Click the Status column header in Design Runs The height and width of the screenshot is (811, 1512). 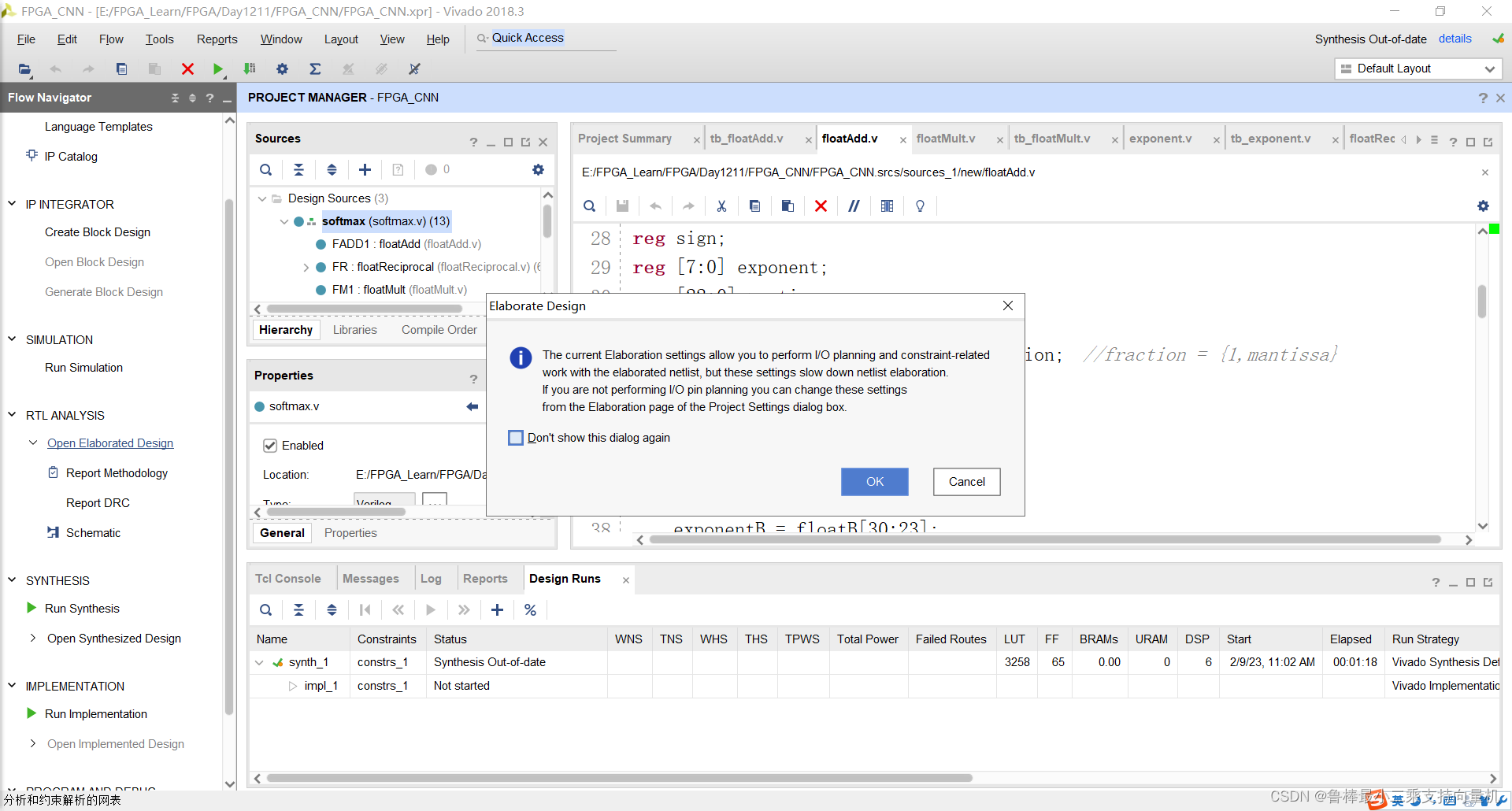click(450, 639)
